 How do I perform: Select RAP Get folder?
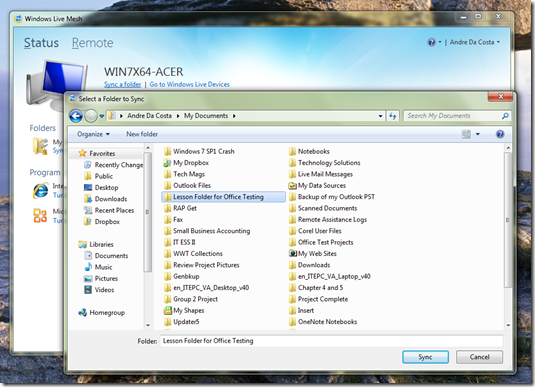[180, 208]
